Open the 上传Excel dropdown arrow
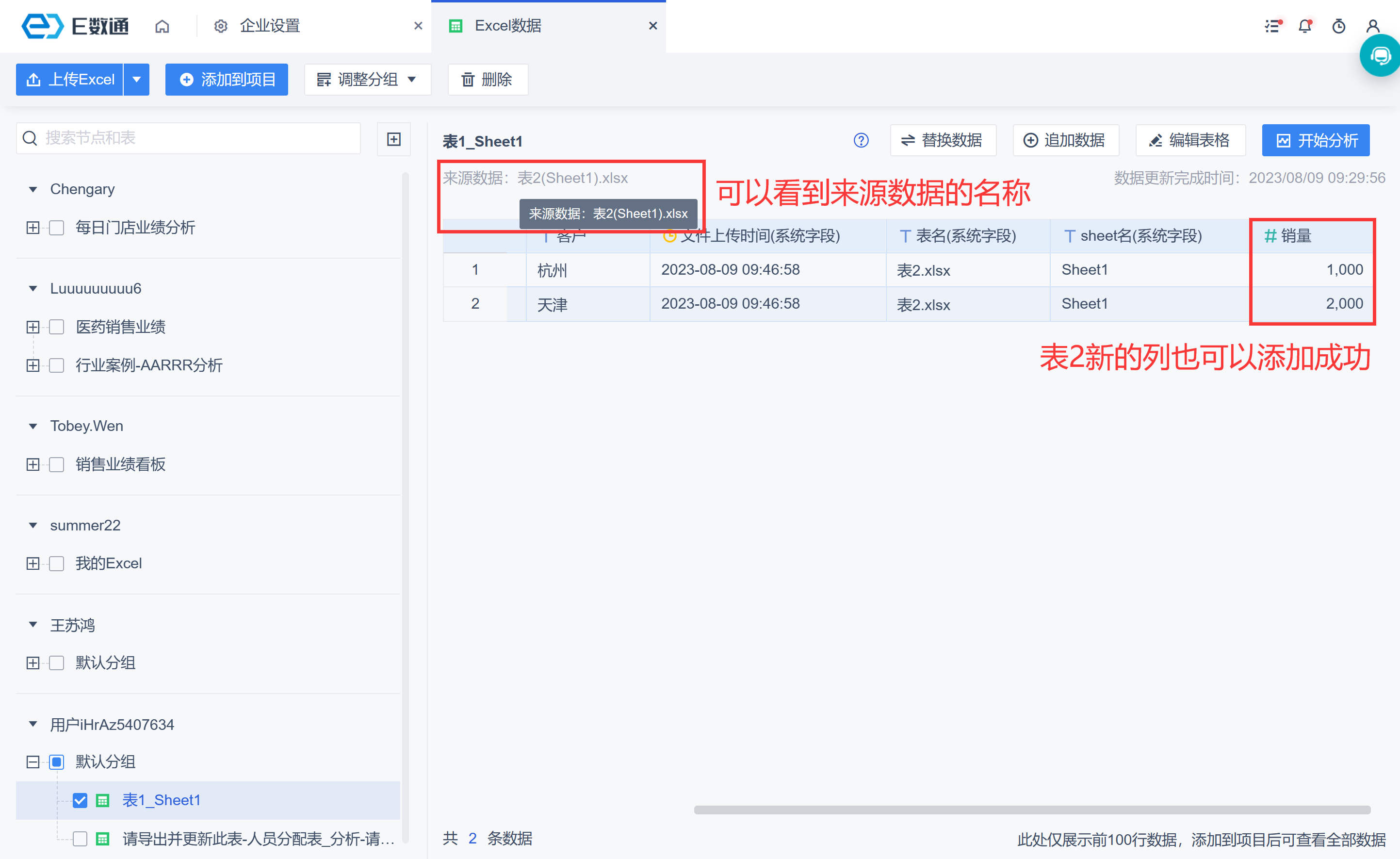 [x=136, y=80]
